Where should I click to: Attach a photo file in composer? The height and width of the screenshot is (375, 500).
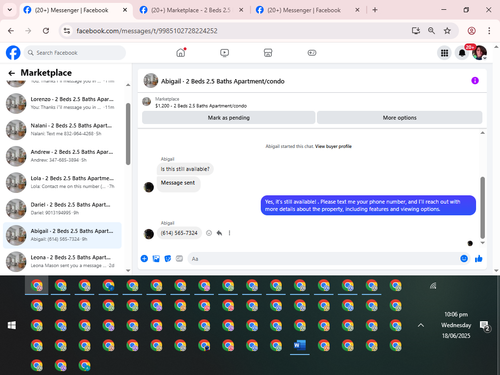coord(156,258)
